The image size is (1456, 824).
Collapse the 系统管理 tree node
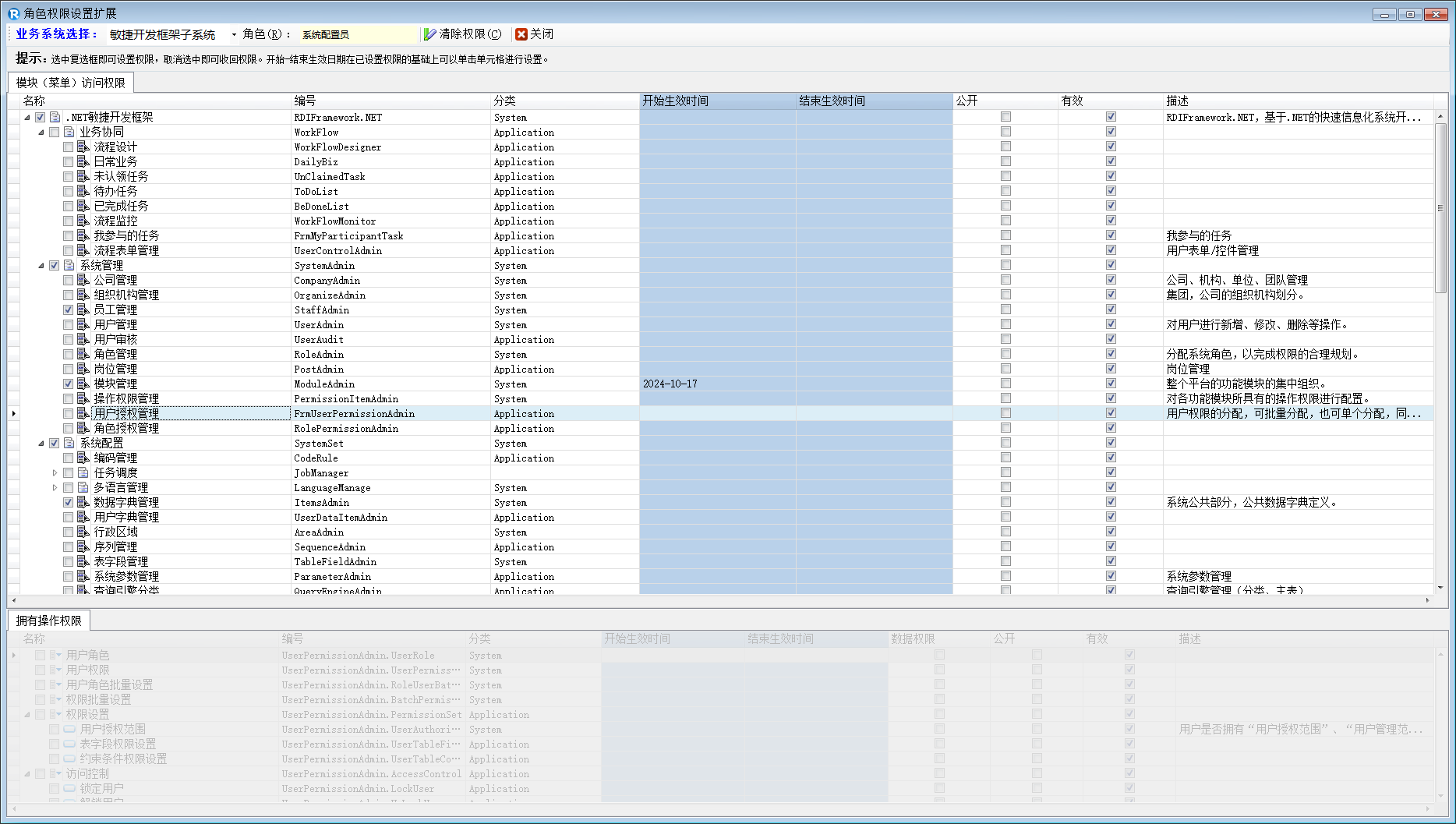[x=41, y=266]
